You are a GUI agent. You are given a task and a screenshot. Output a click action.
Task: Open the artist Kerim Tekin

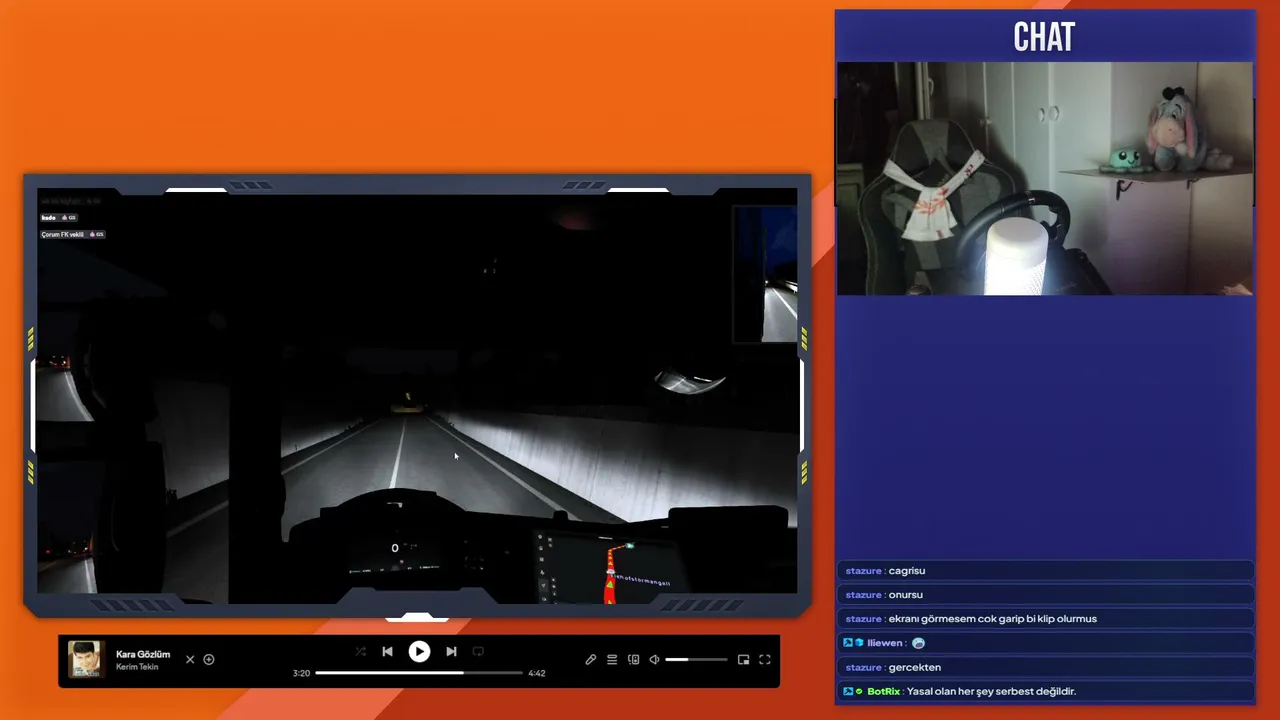137,667
